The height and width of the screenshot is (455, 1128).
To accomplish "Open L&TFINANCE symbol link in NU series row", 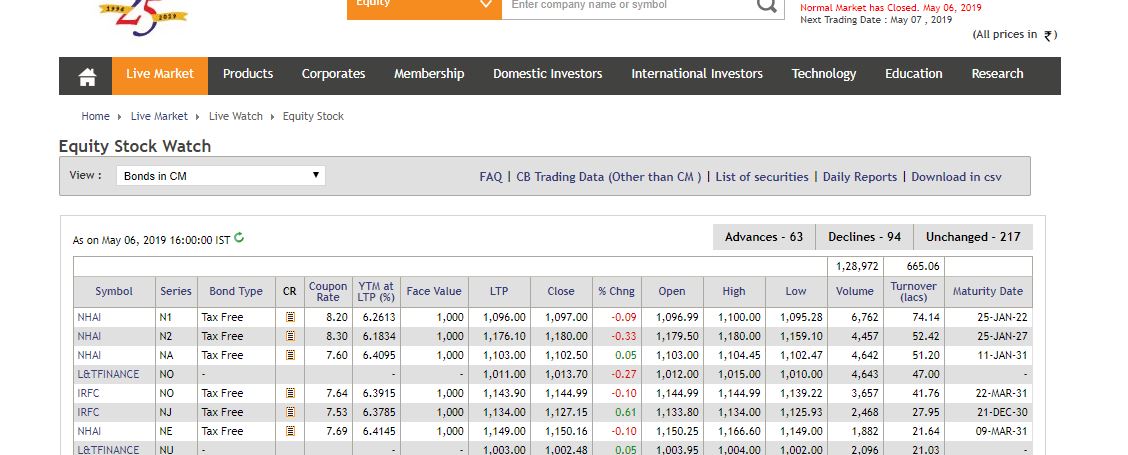I will click(109, 450).
